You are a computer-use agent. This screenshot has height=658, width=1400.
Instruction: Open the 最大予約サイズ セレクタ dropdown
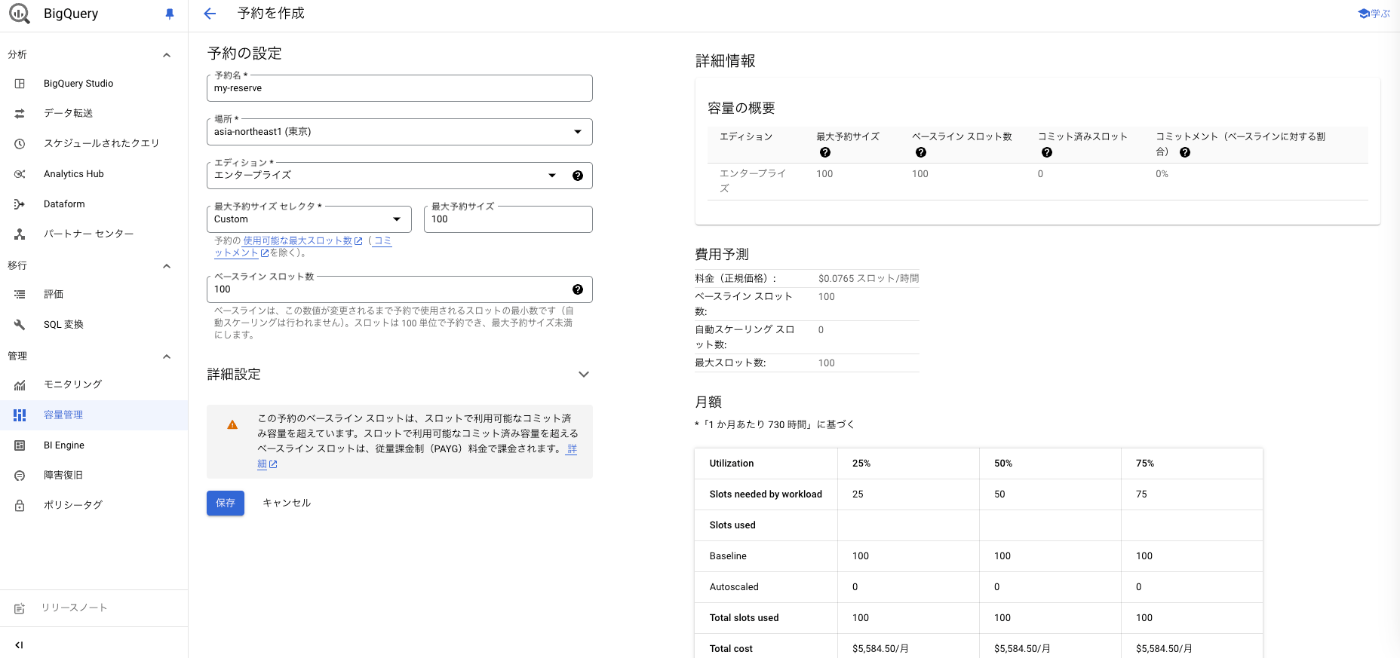[x=309, y=219]
